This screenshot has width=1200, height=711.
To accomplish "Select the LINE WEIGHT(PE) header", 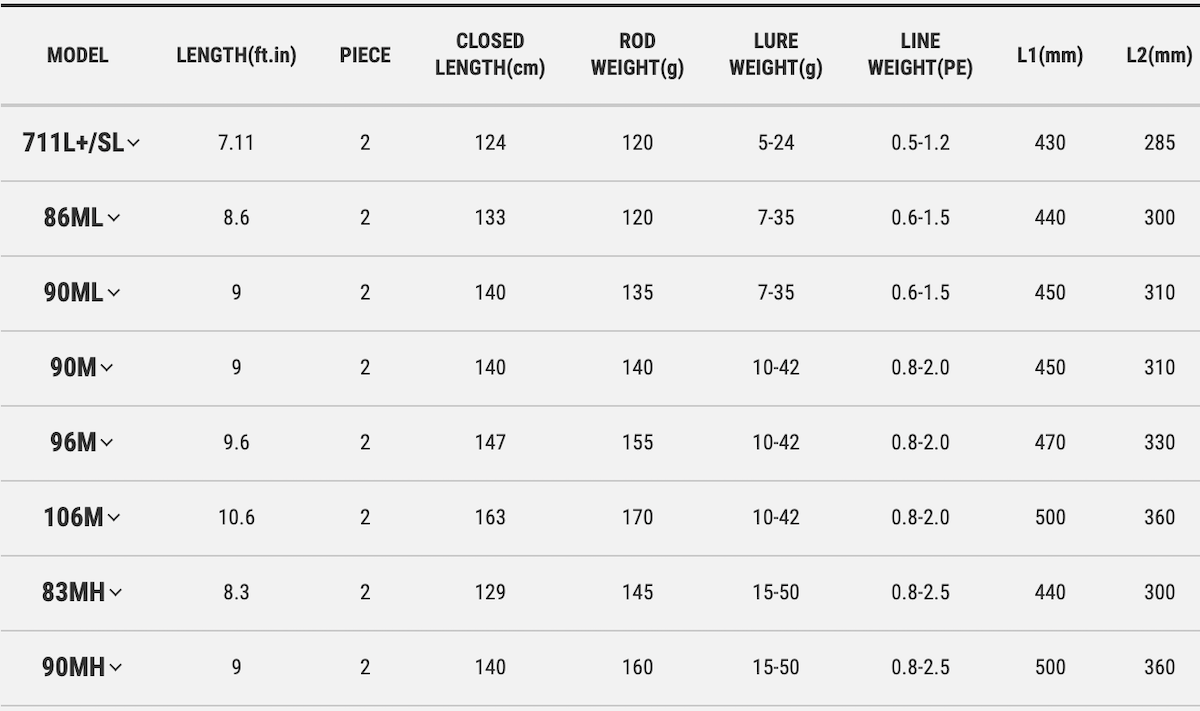I will point(920,55).
